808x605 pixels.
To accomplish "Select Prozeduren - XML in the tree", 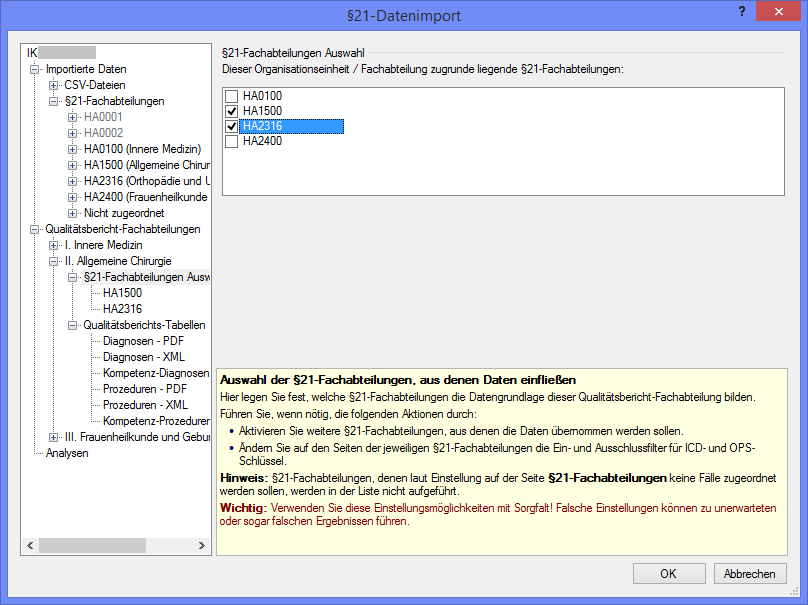I will click(x=143, y=405).
